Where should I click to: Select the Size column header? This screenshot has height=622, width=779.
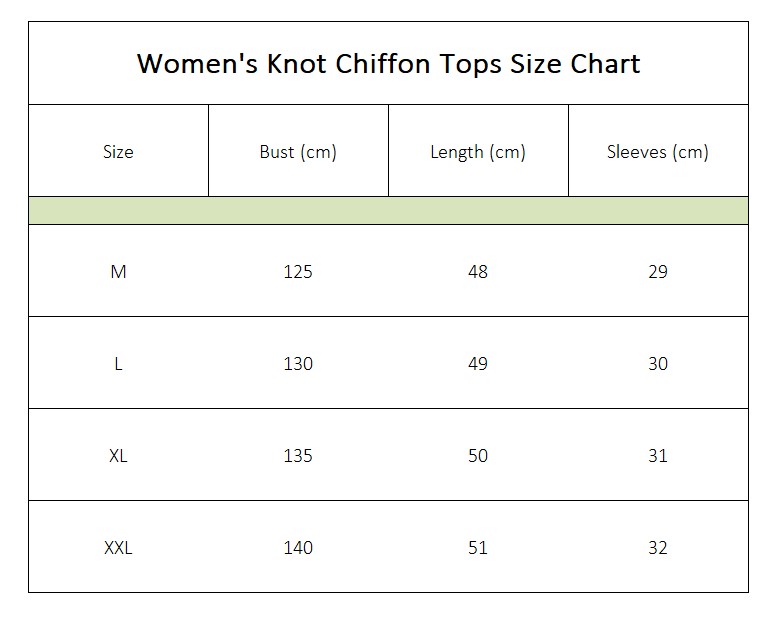118,151
